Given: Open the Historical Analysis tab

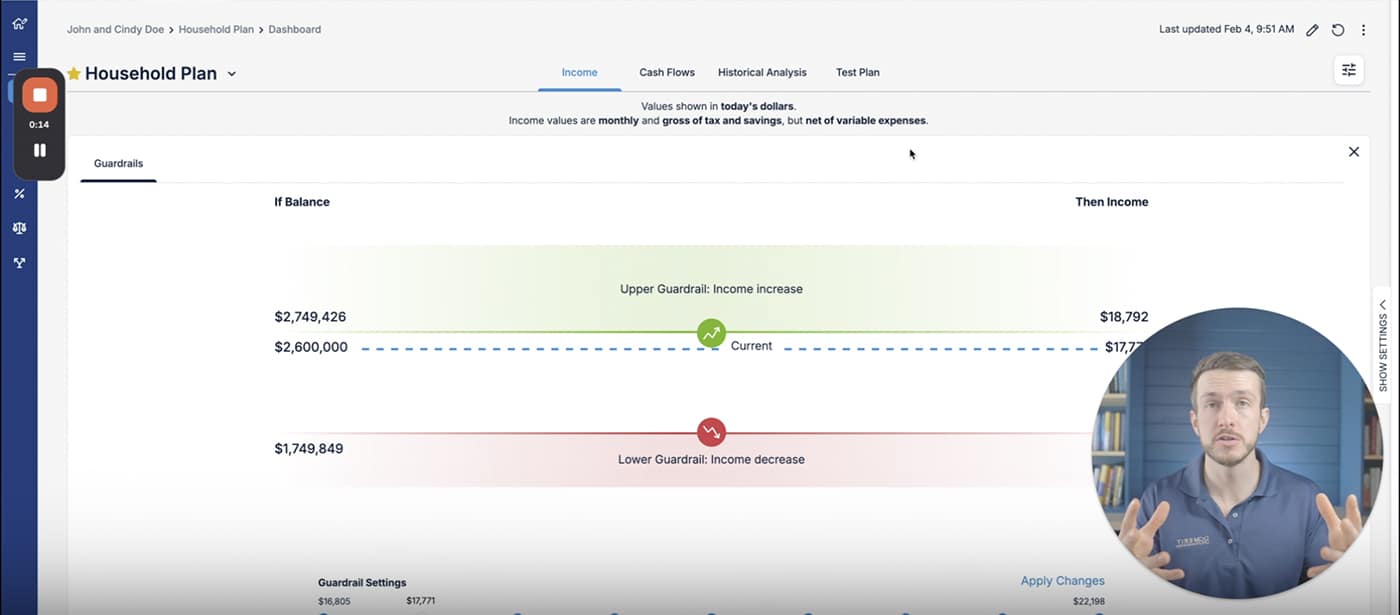Looking at the screenshot, I should pos(762,72).
